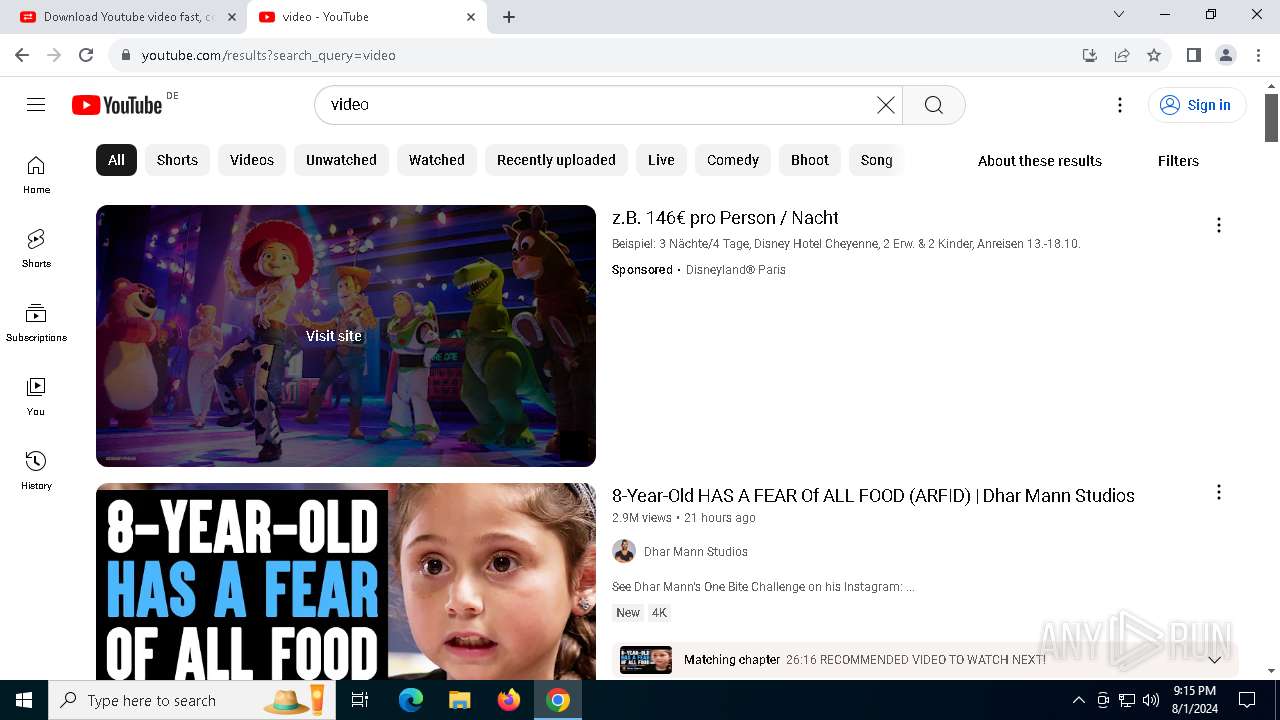Image resolution: width=1280 pixels, height=720 pixels.
Task: Click the page vertical scrollbar thumb
Action: 1271,118
